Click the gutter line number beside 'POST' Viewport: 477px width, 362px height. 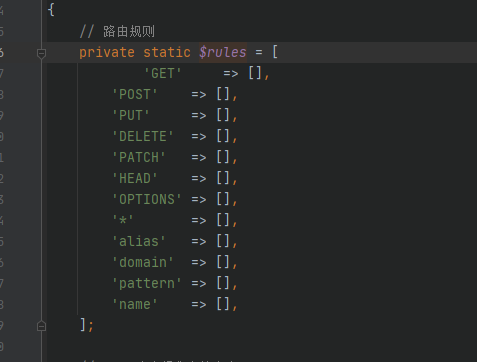coord(2,95)
